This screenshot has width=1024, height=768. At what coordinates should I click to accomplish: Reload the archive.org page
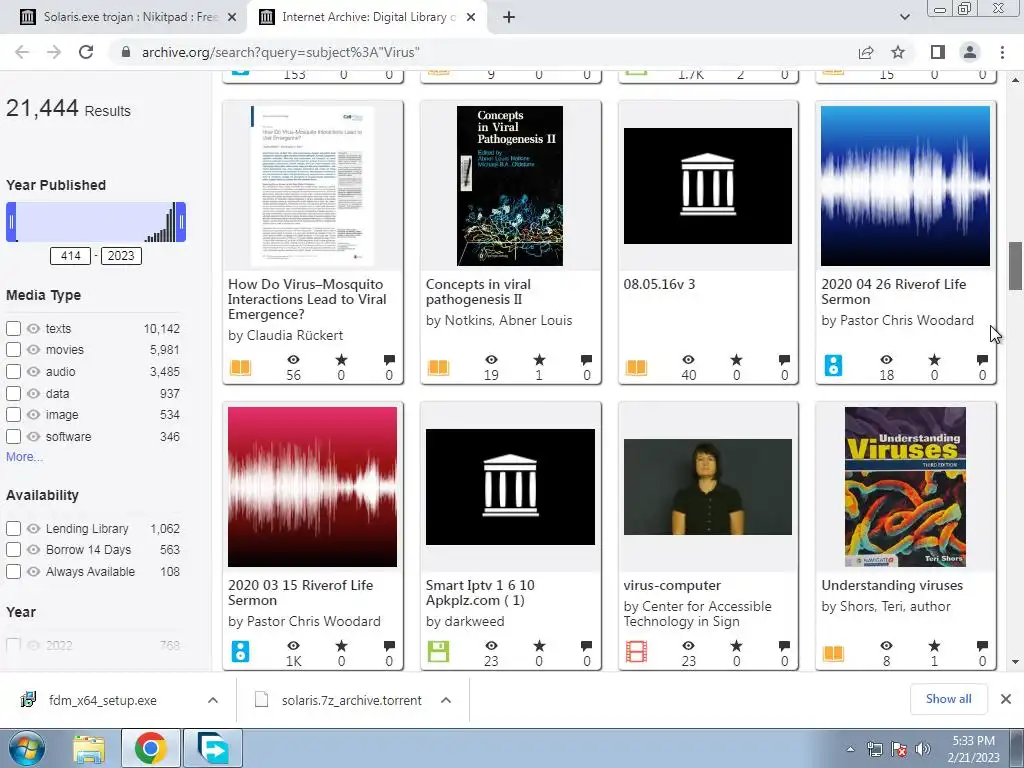coord(86,52)
